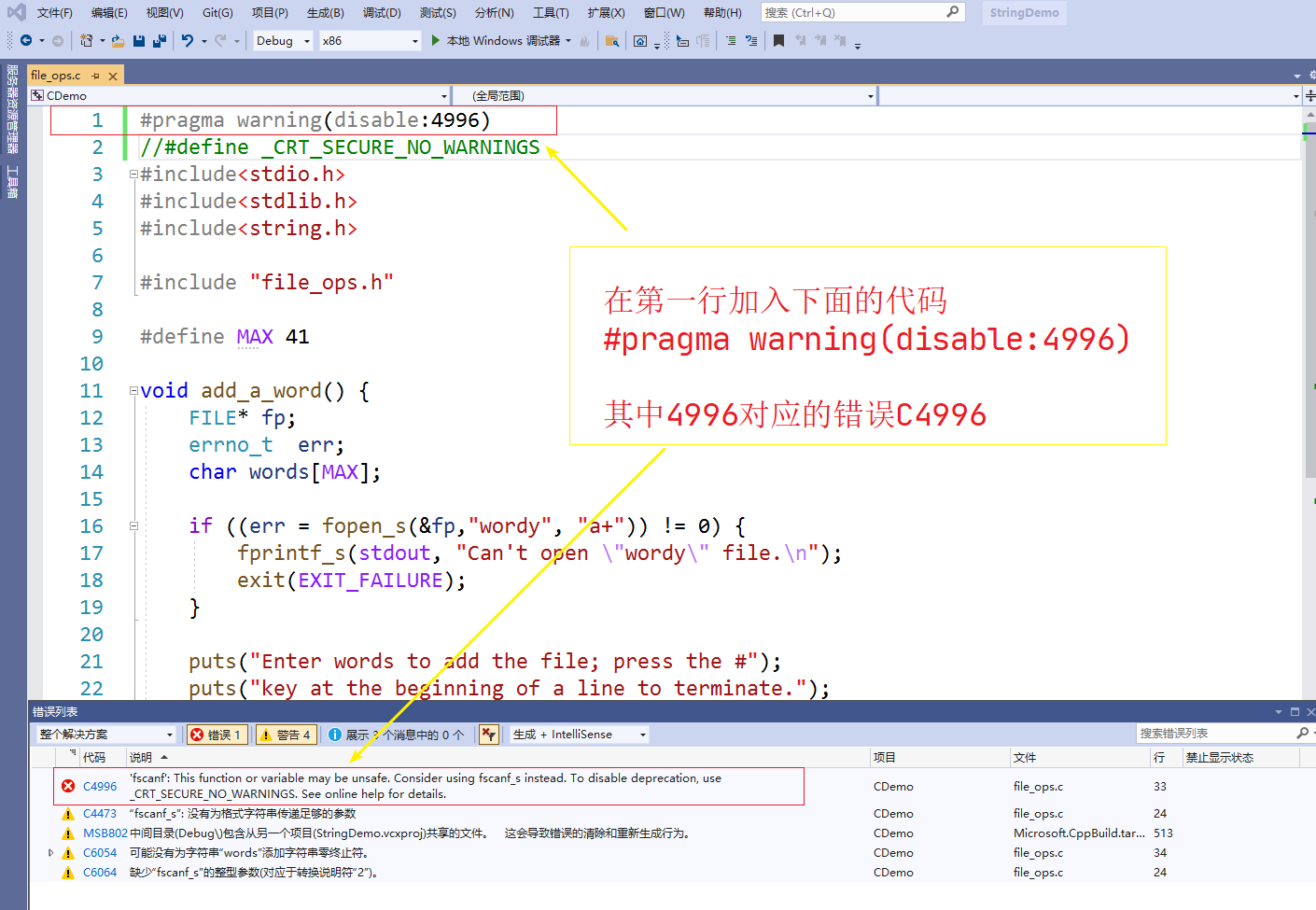Click the C6054 warning code link

pos(100,853)
